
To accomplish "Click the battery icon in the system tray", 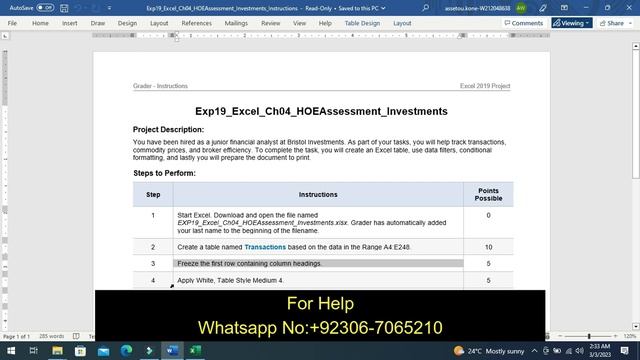I will 557,351.
